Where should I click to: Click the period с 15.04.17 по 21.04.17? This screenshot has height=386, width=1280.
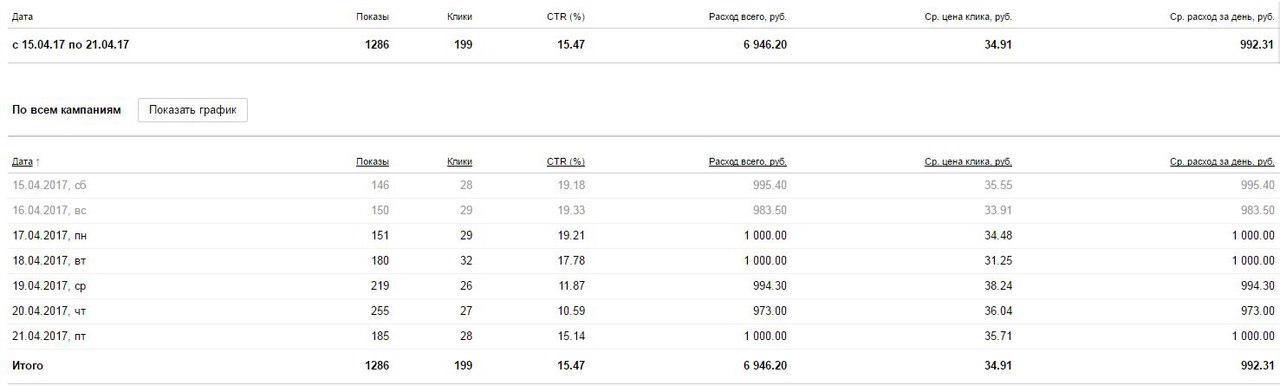point(70,45)
